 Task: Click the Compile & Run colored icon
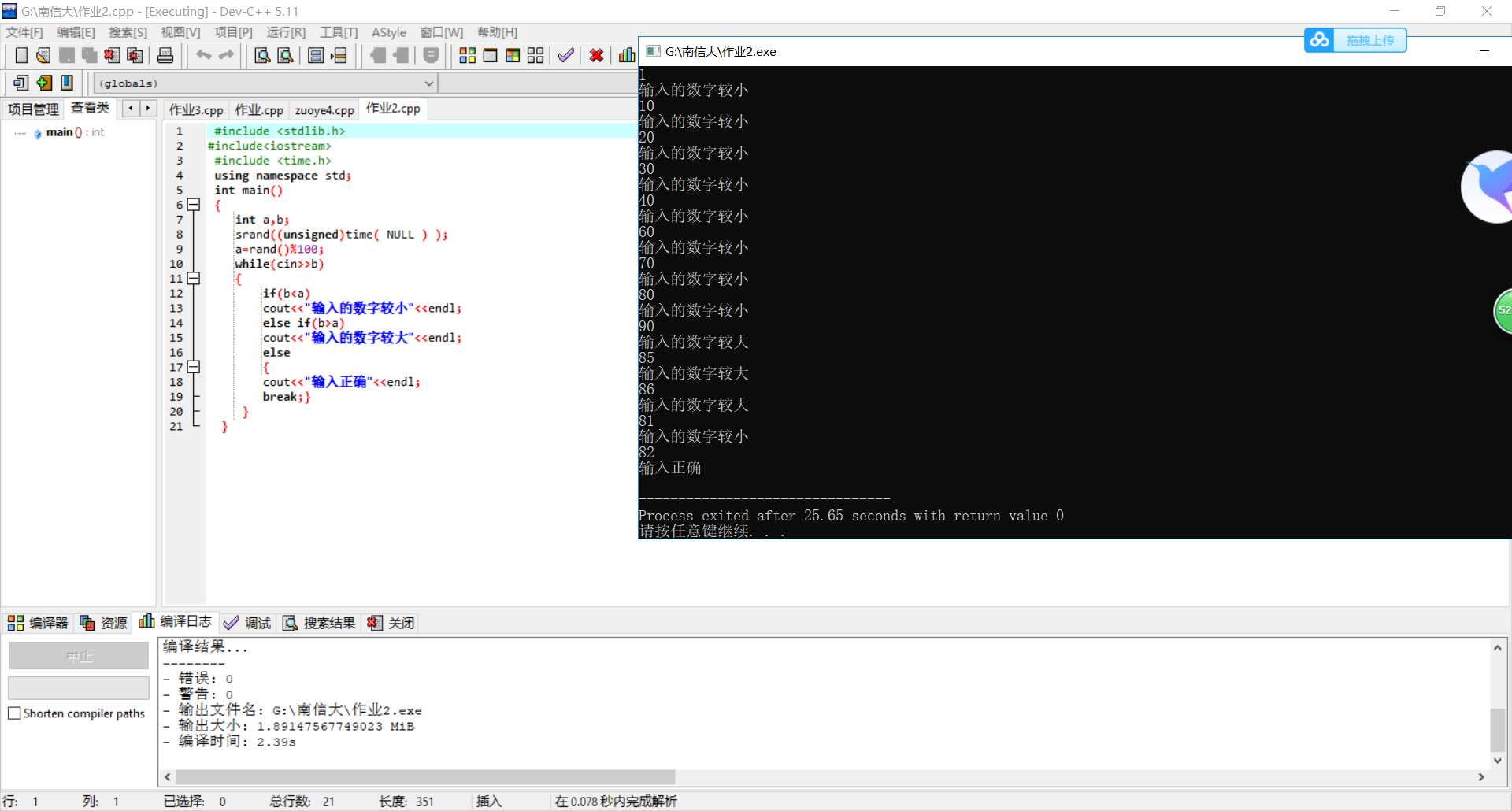click(x=513, y=55)
